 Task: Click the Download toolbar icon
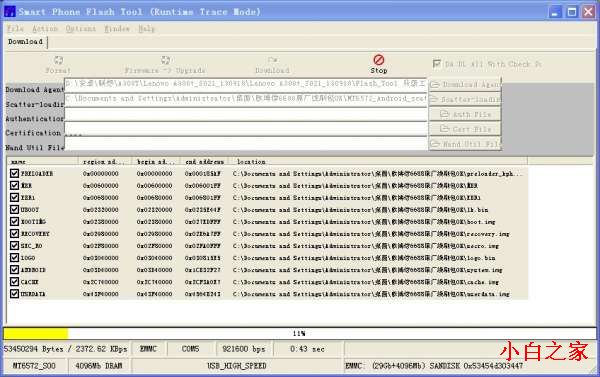click(272, 60)
